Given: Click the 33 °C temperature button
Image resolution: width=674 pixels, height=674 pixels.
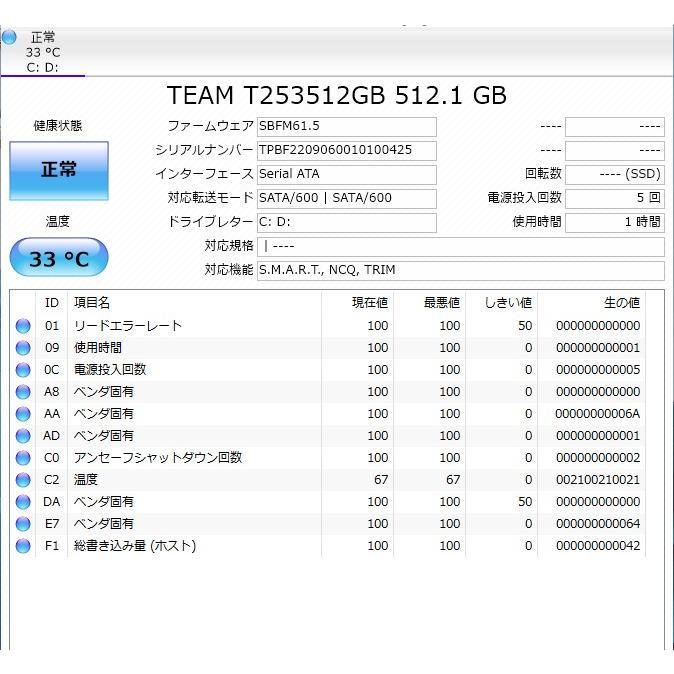Looking at the screenshot, I should [59, 259].
